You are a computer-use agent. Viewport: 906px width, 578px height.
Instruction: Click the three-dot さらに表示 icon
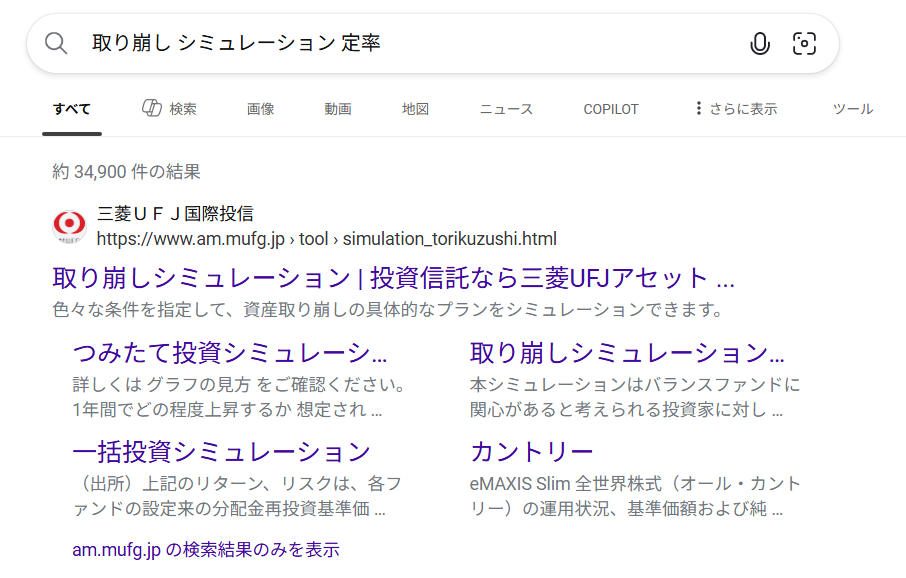coord(699,108)
